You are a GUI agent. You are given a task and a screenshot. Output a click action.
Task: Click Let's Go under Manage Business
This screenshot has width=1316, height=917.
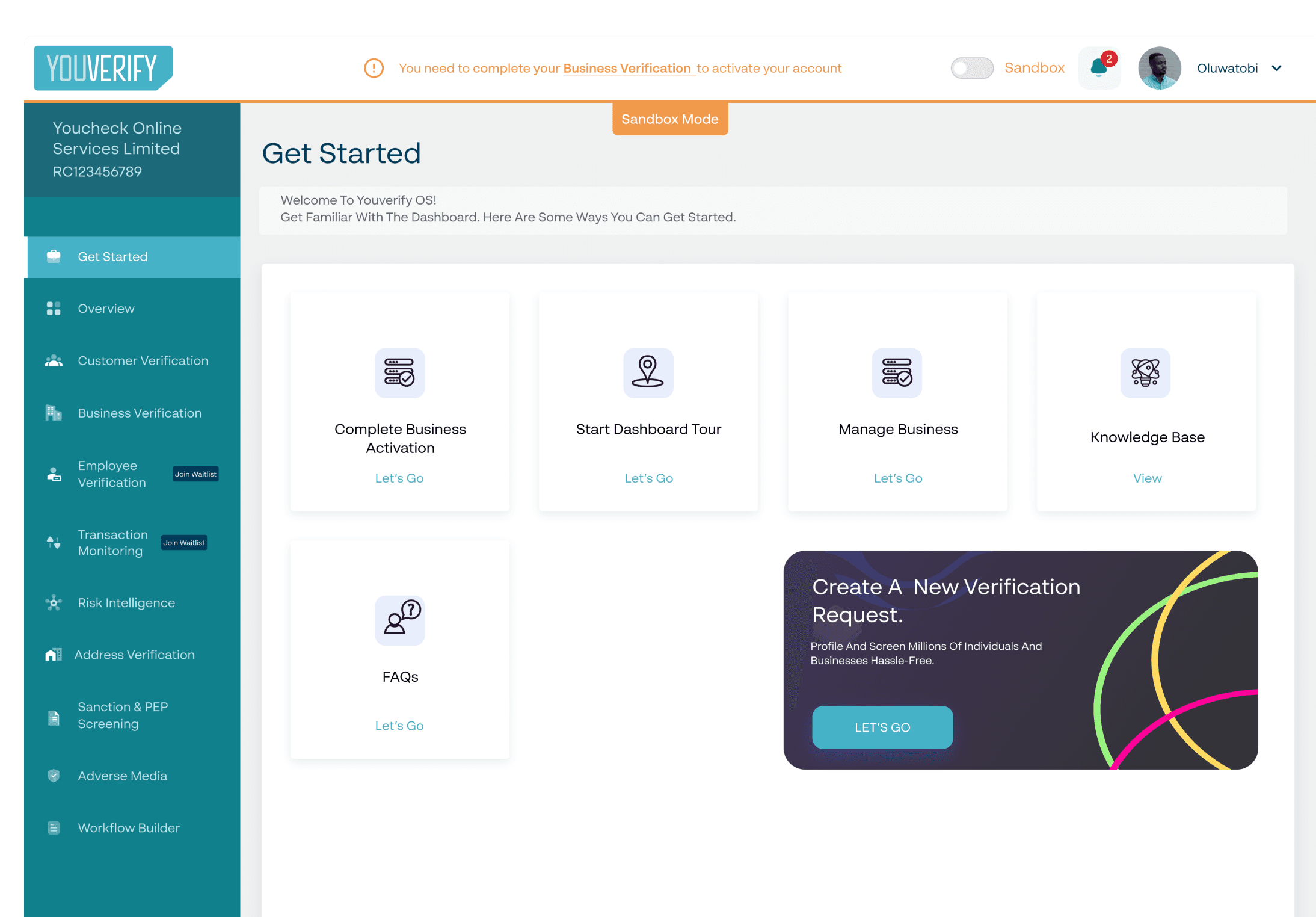[898, 478]
